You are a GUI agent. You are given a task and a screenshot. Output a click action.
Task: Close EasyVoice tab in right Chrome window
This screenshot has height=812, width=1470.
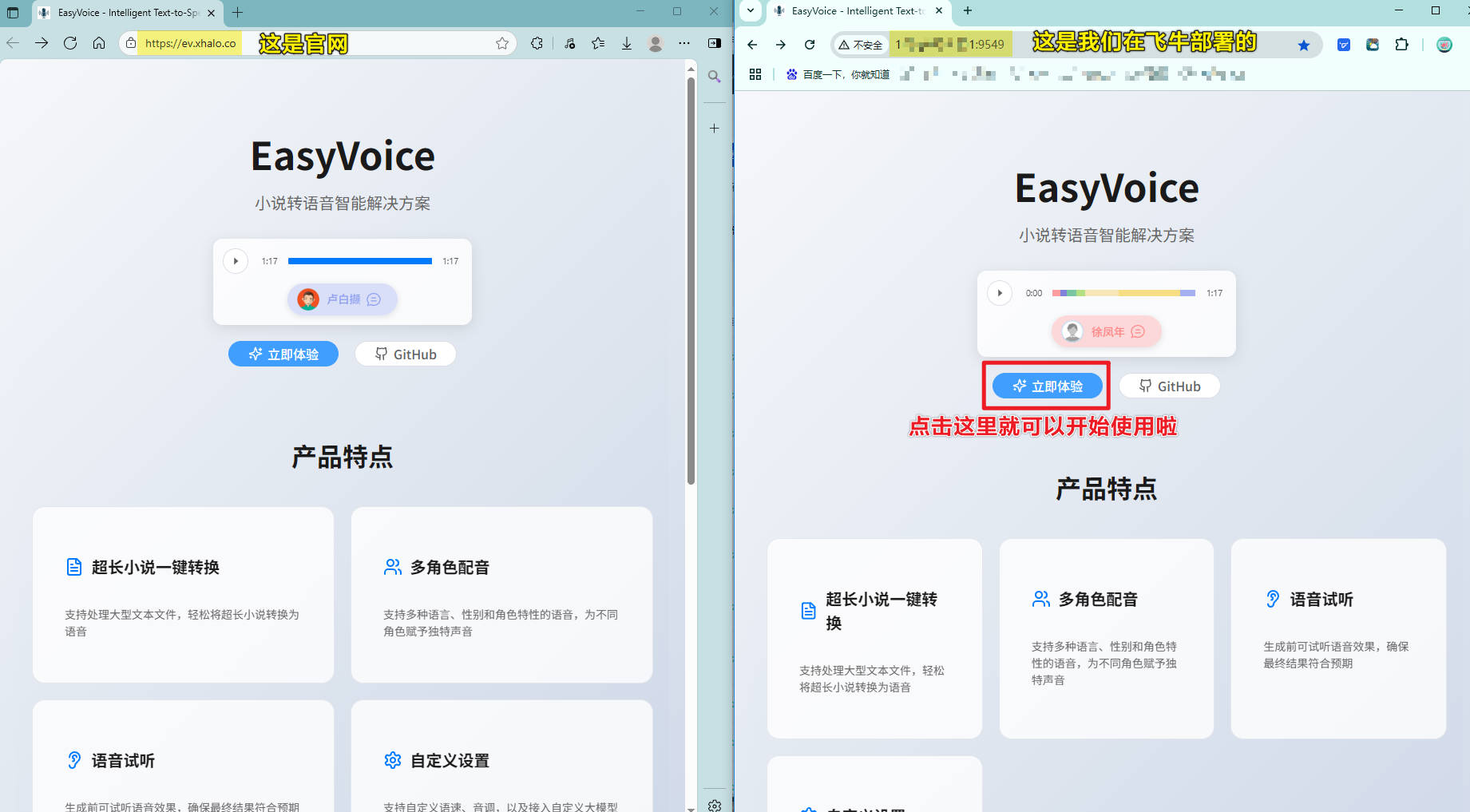point(939,10)
